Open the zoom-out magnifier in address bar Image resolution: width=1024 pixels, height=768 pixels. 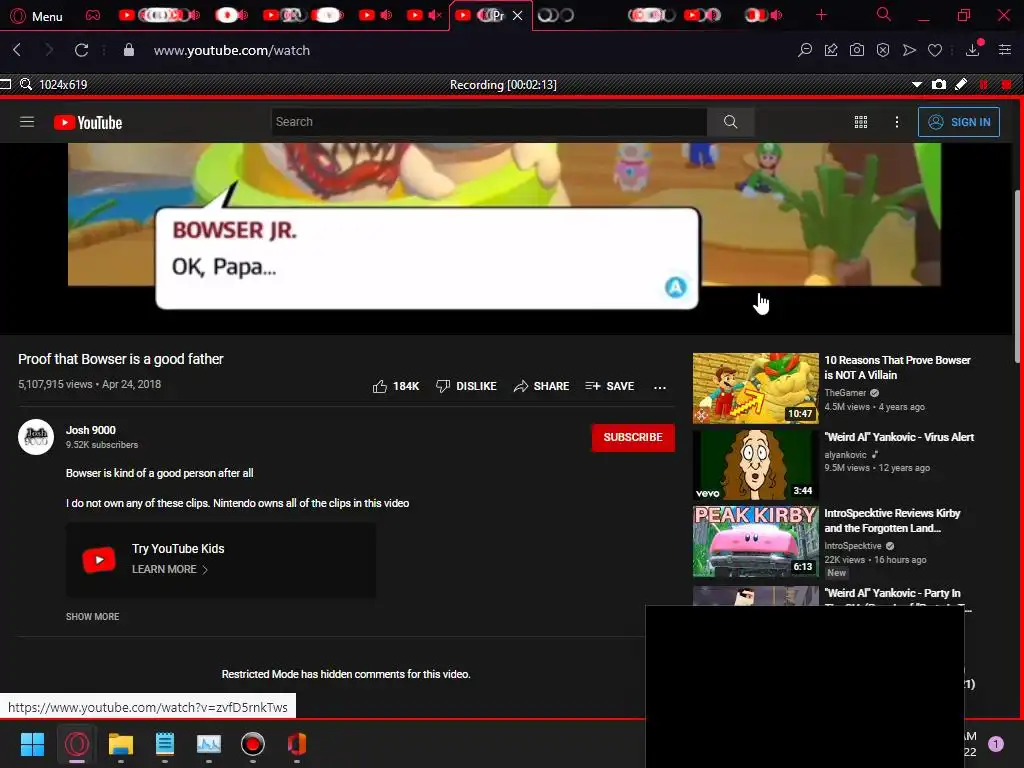pyautogui.click(x=805, y=50)
